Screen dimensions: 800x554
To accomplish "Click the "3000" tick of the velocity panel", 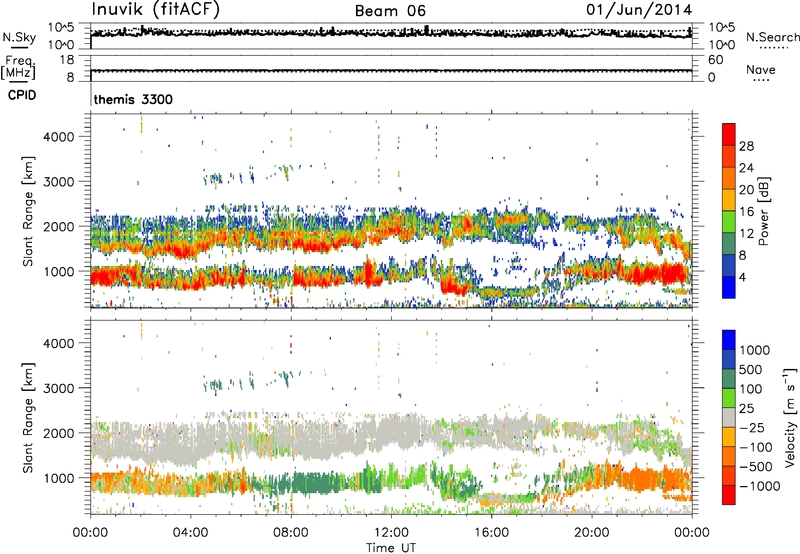I will point(59,388).
